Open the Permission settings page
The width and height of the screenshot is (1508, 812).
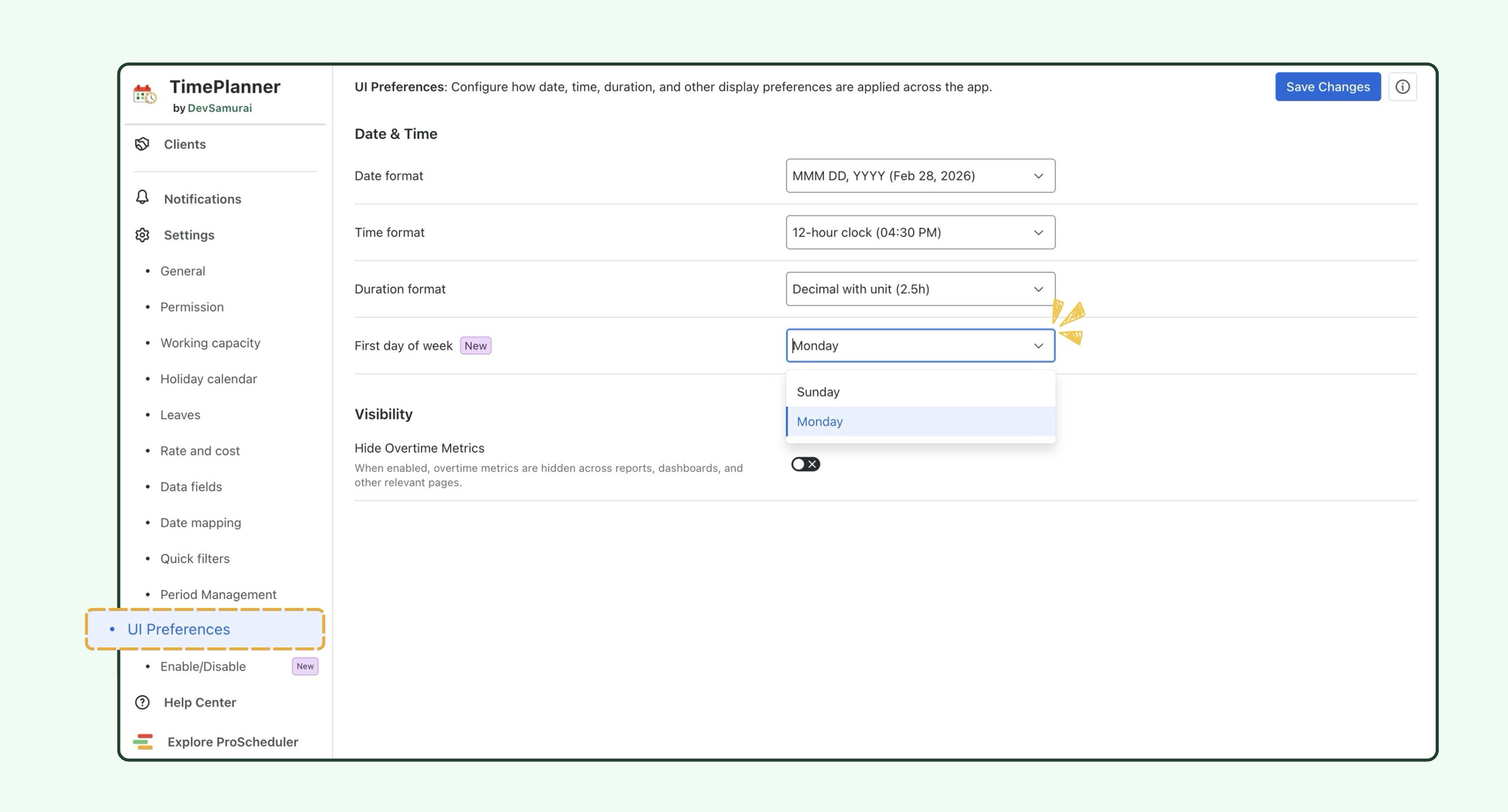tap(192, 307)
